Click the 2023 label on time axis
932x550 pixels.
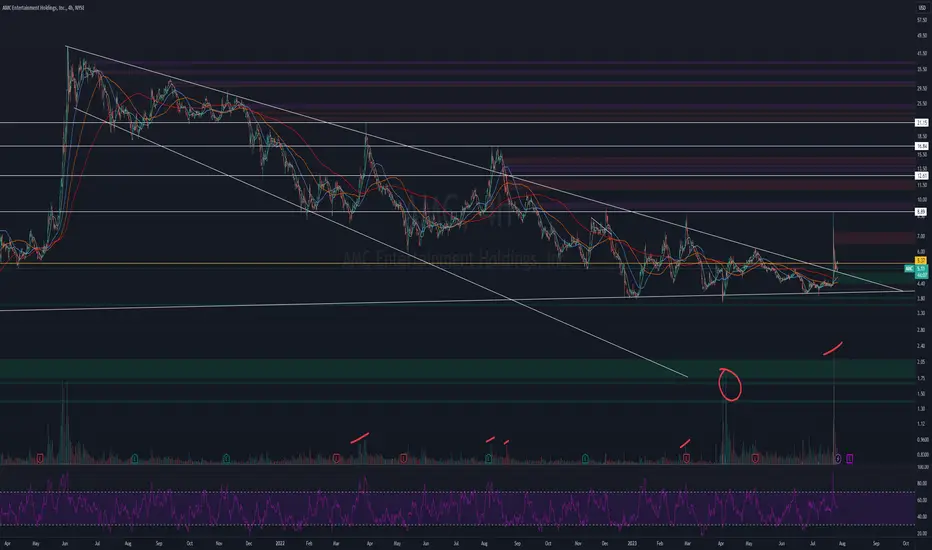coord(632,543)
